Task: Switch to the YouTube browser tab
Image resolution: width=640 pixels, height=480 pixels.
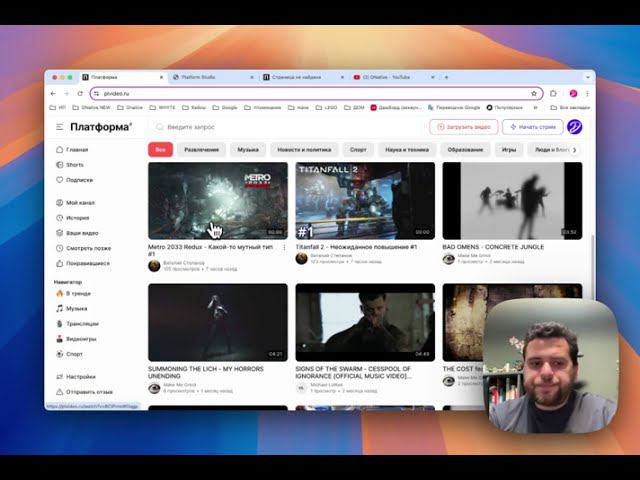Action: tap(394, 77)
